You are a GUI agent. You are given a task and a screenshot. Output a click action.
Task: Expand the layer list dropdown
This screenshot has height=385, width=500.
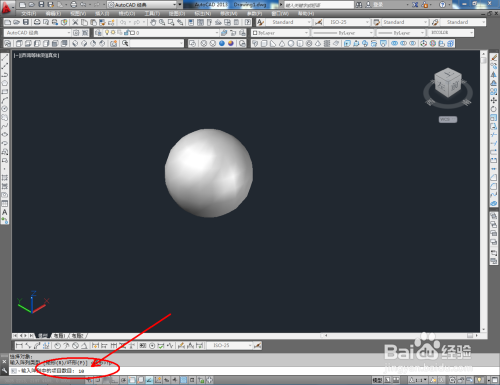point(217,33)
